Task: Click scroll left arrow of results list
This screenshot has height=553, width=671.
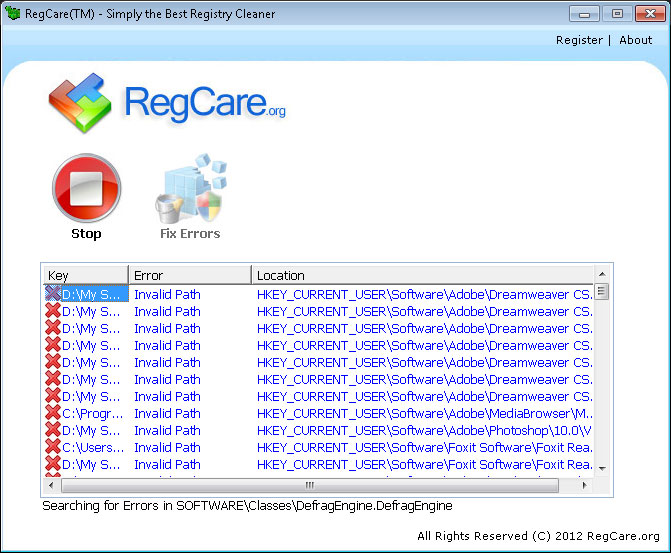Action: click(51, 485)
